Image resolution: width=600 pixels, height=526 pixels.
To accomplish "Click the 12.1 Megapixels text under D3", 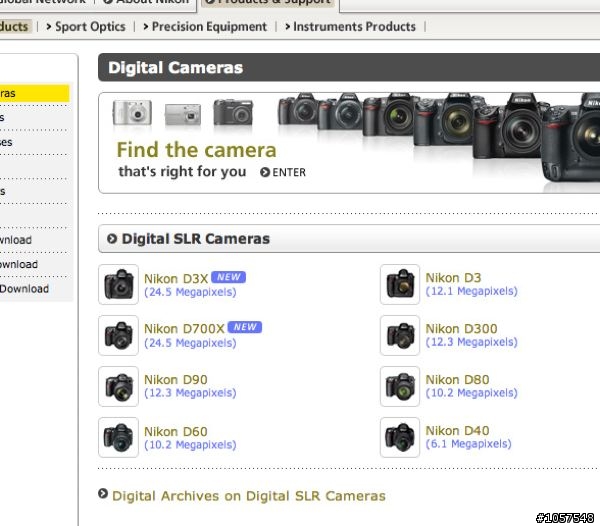I will [471, 291].
